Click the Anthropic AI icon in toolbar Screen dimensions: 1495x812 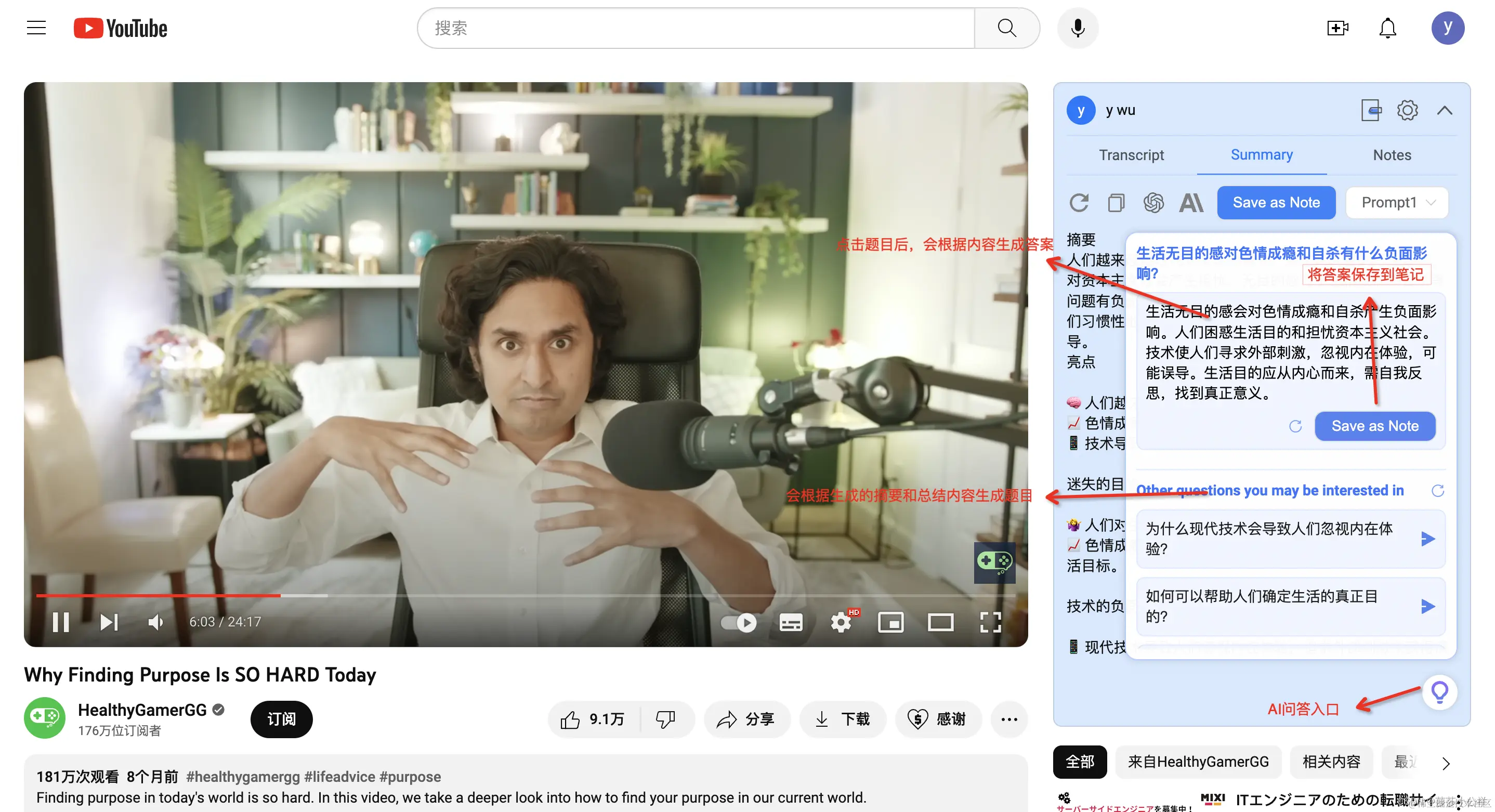point(1191,203)
